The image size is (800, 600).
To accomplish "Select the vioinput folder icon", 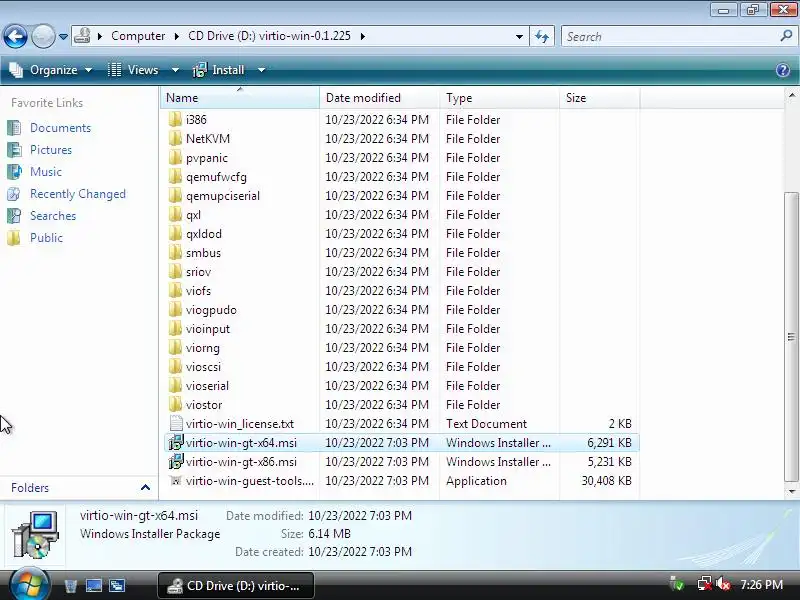I will pyautogui.click(x=175, y=329).
